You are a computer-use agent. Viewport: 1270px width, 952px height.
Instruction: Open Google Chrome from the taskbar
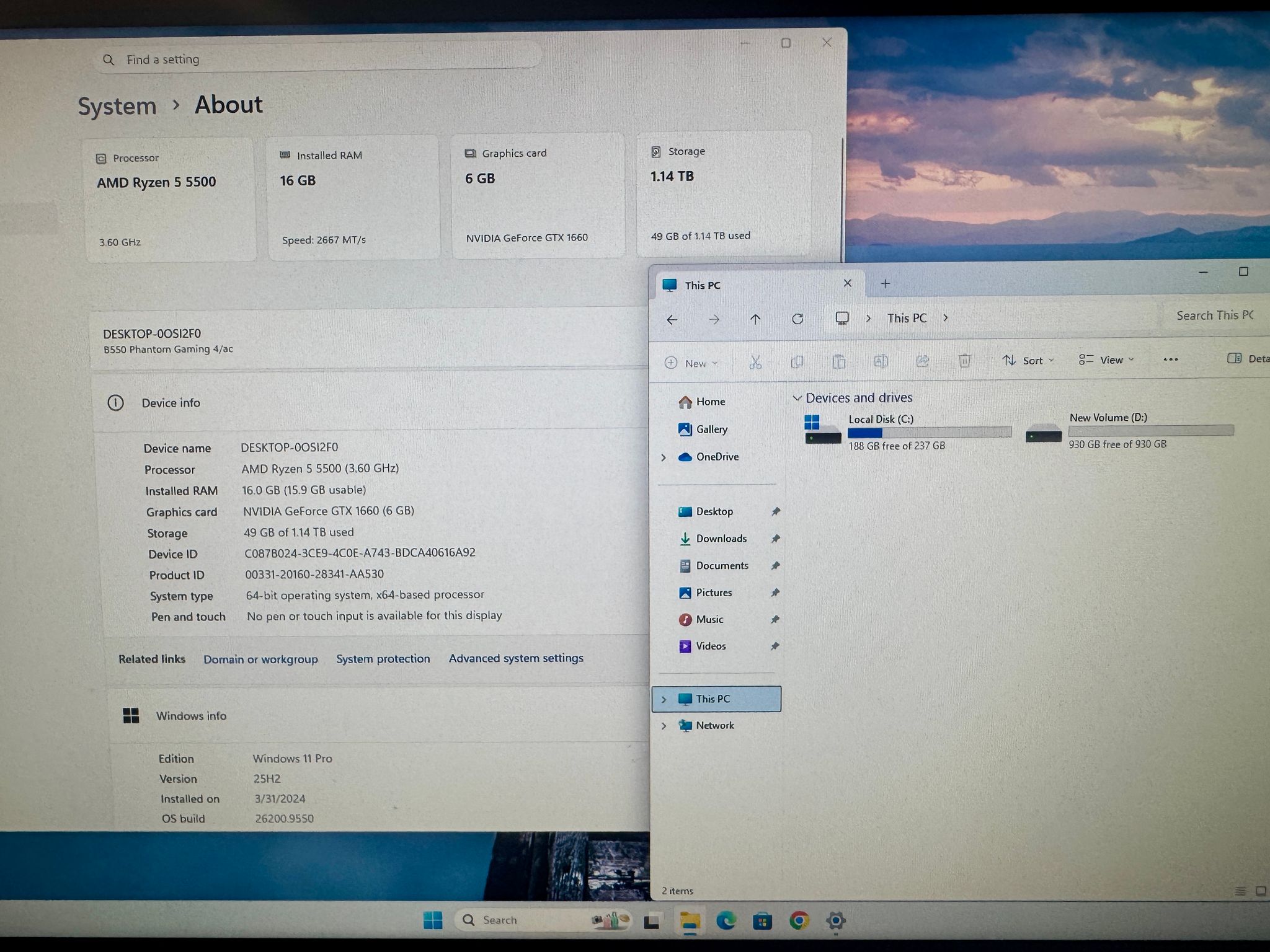pos(799,921)
